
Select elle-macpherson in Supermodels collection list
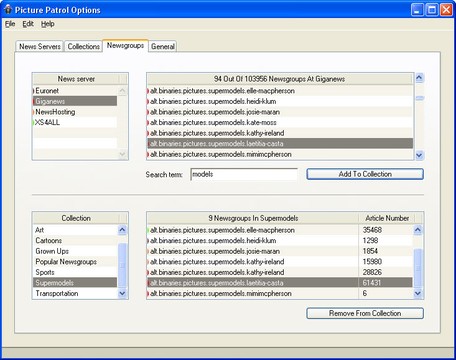click(x=253, y=230)
